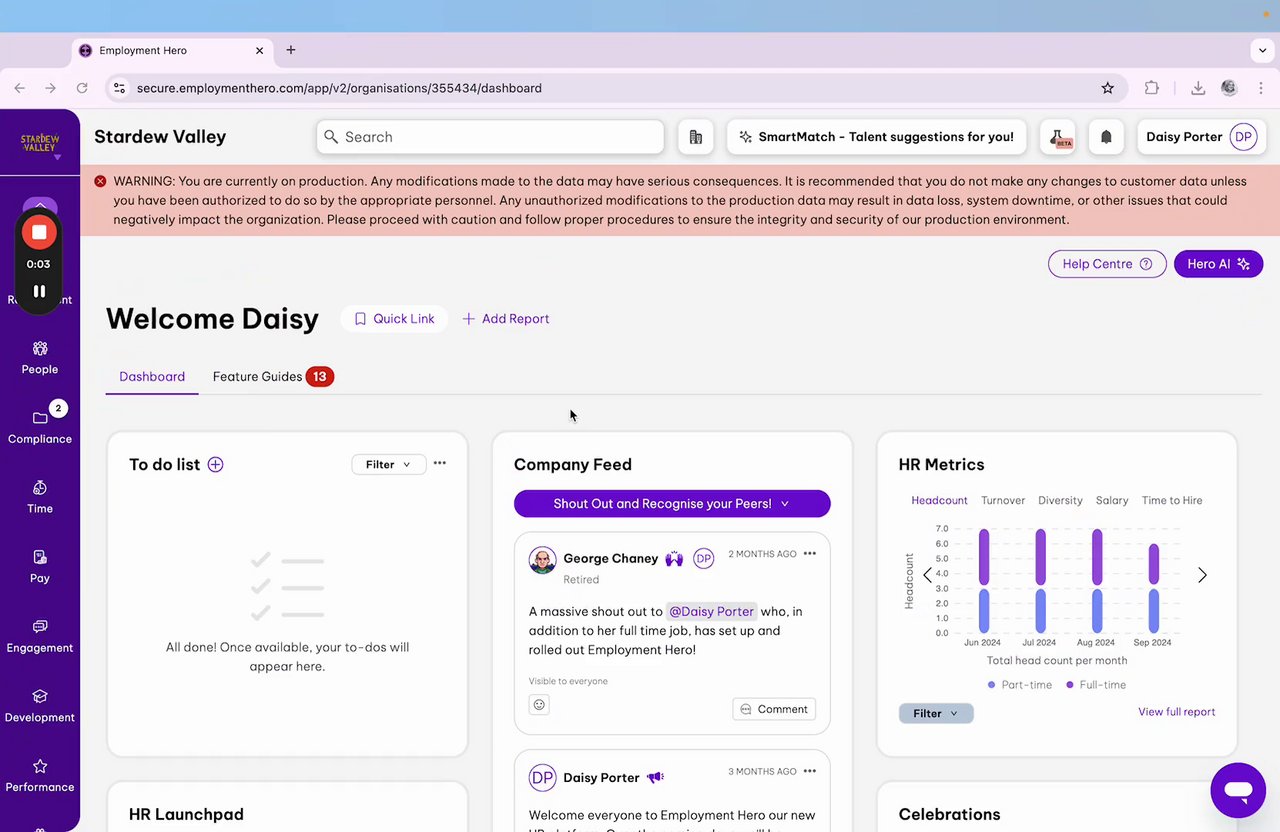This screenshot has width=1280, height=832.
Task: Click the @Daisy Porter mention
Action: coord(711,611)
